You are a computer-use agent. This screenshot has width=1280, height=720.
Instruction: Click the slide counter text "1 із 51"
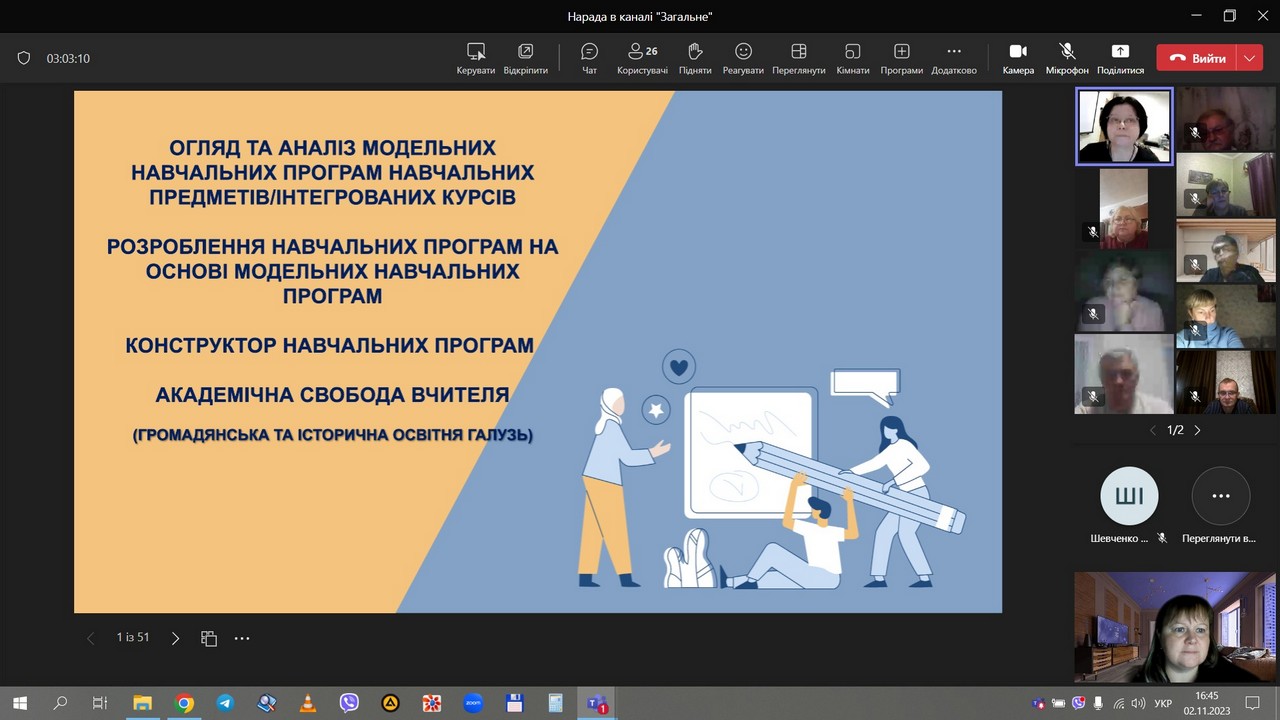pos(133,637)
